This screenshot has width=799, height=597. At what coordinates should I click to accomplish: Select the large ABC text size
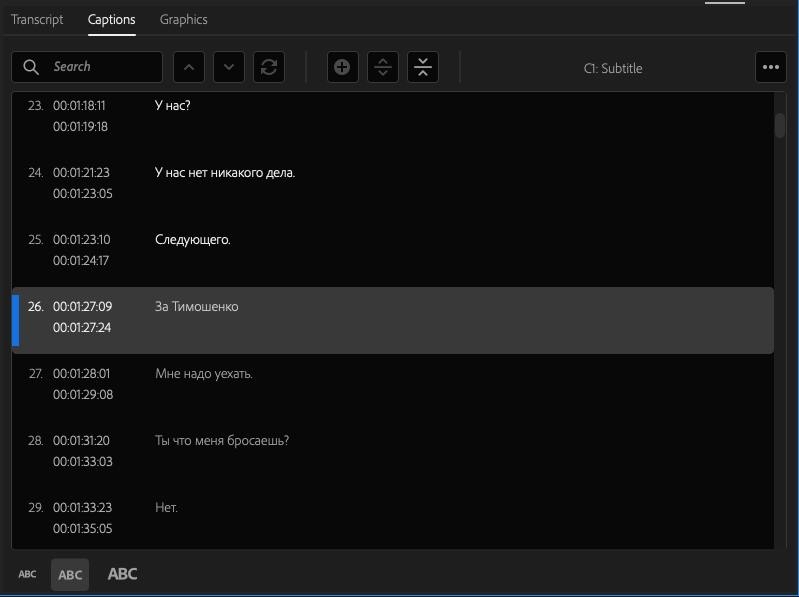(x=122, y=574)
